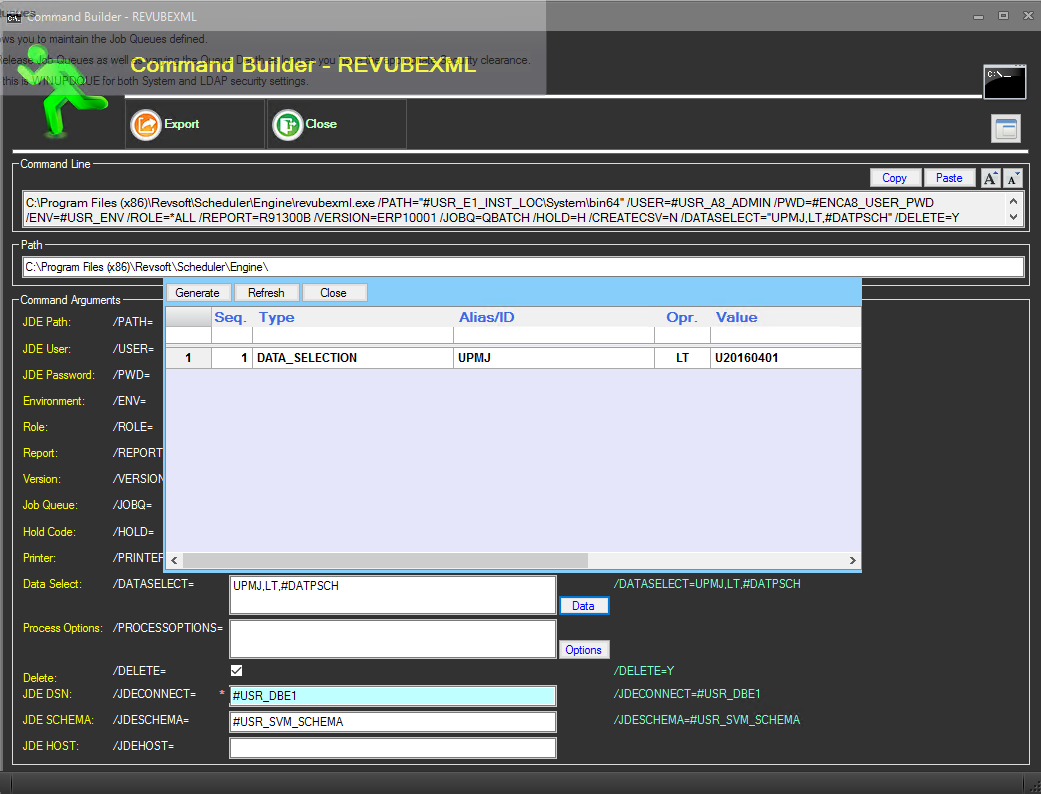The image size is (1041, 794).
Task: Paste into the command line
Action: point(949,177)
